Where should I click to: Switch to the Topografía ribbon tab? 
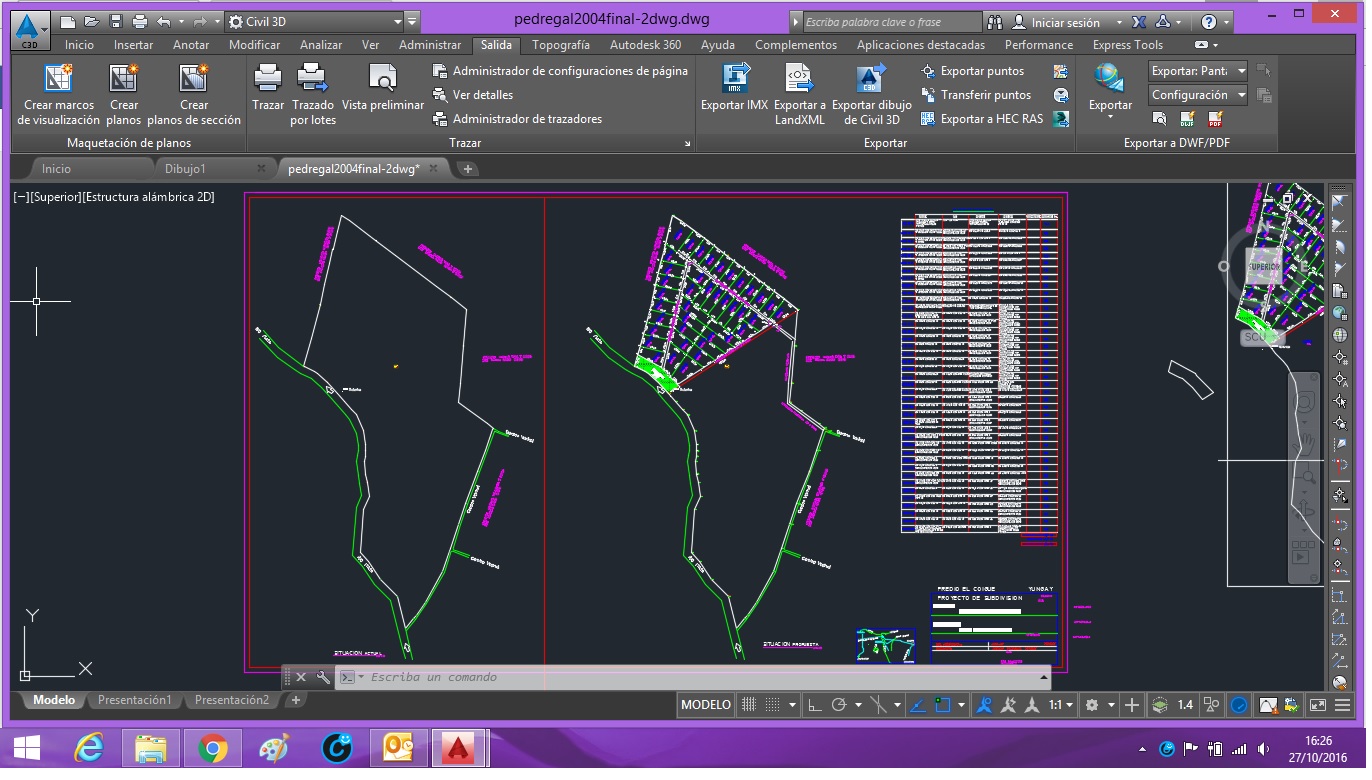tap(561, 45)
